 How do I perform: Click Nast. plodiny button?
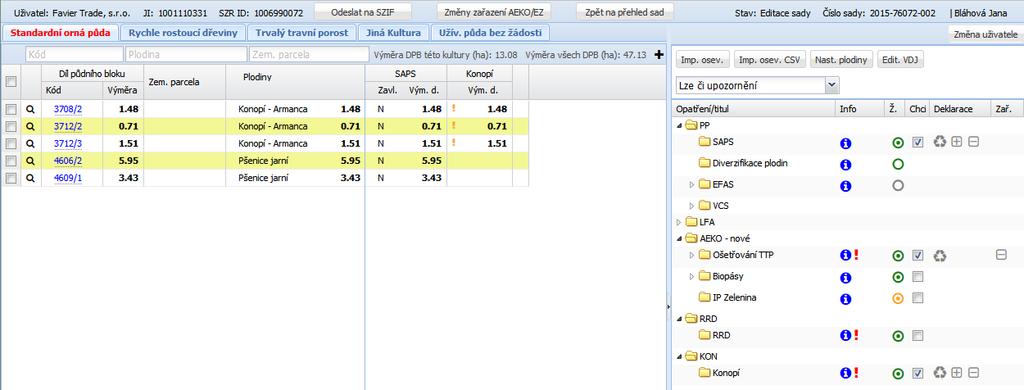coord(841,59)
